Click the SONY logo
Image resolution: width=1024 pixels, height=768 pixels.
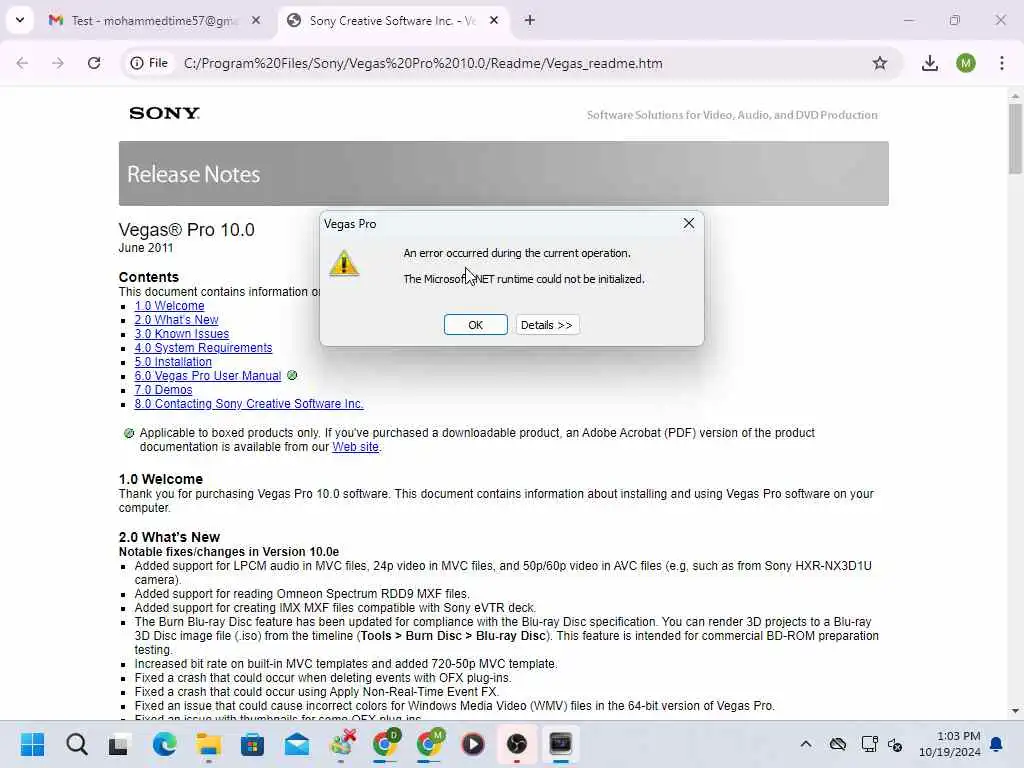tap(165, 113)
